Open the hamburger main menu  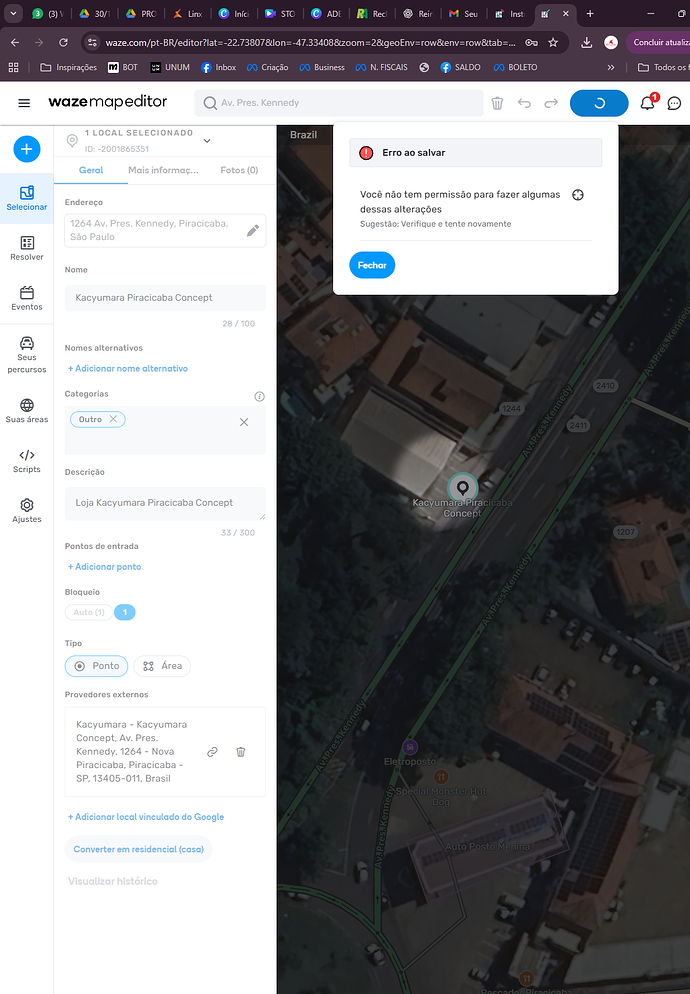point(24,103)
